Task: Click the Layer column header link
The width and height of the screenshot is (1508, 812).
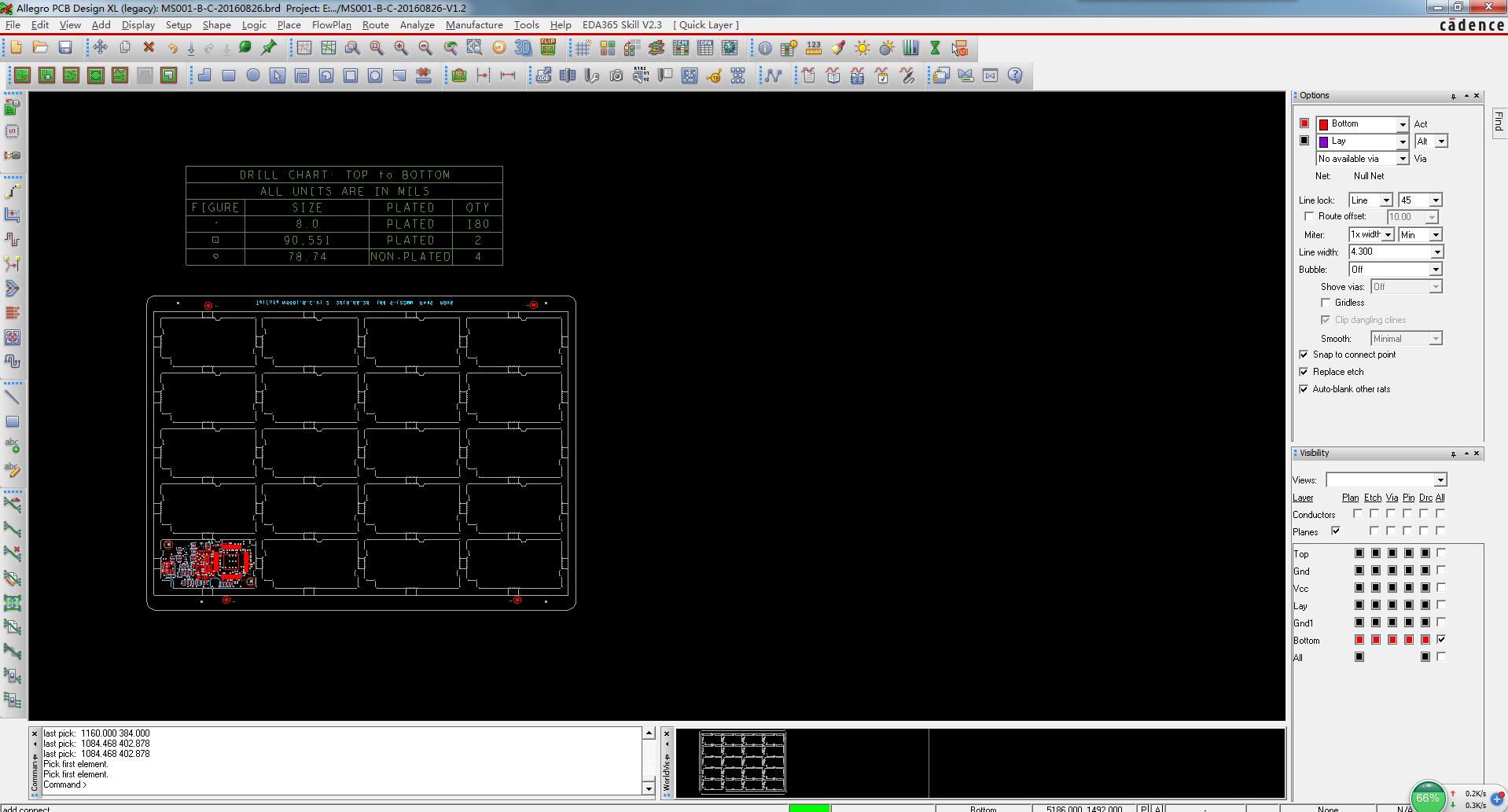Action: click(1303, 498)
